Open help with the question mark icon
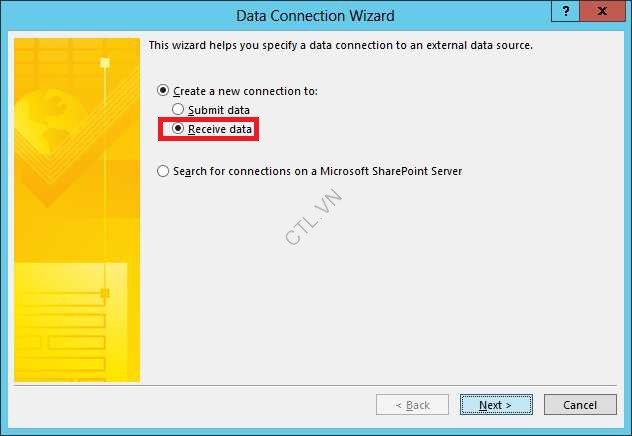 pyautogui.click(x=565, y=11)
